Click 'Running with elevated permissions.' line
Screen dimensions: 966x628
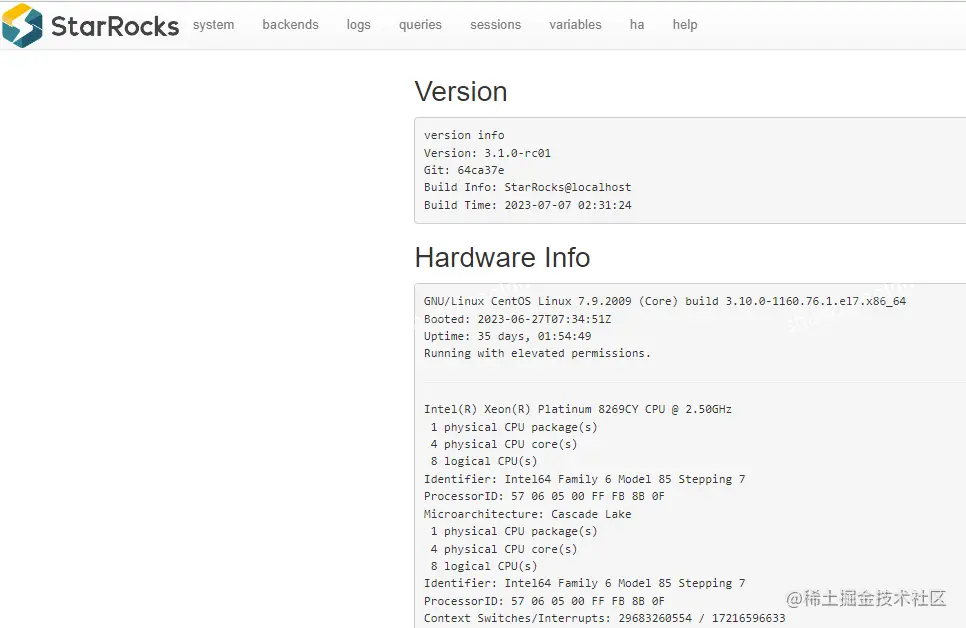point(537,353)
